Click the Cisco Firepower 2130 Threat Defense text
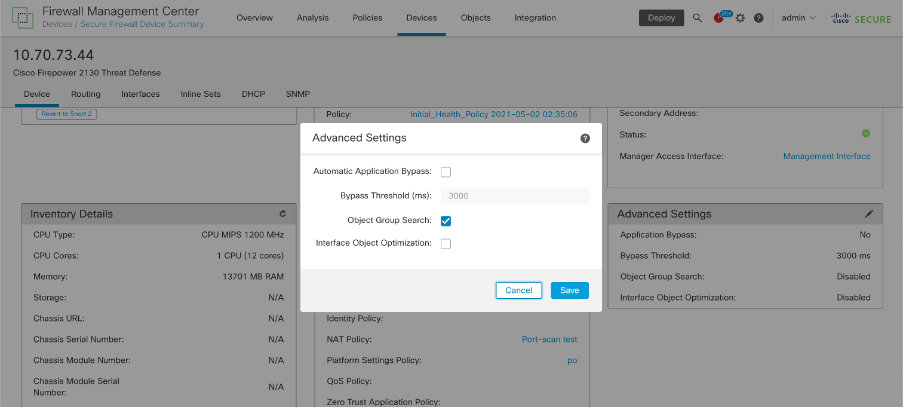The height and width of the screenshot is (408, 904). coord(87,73)
